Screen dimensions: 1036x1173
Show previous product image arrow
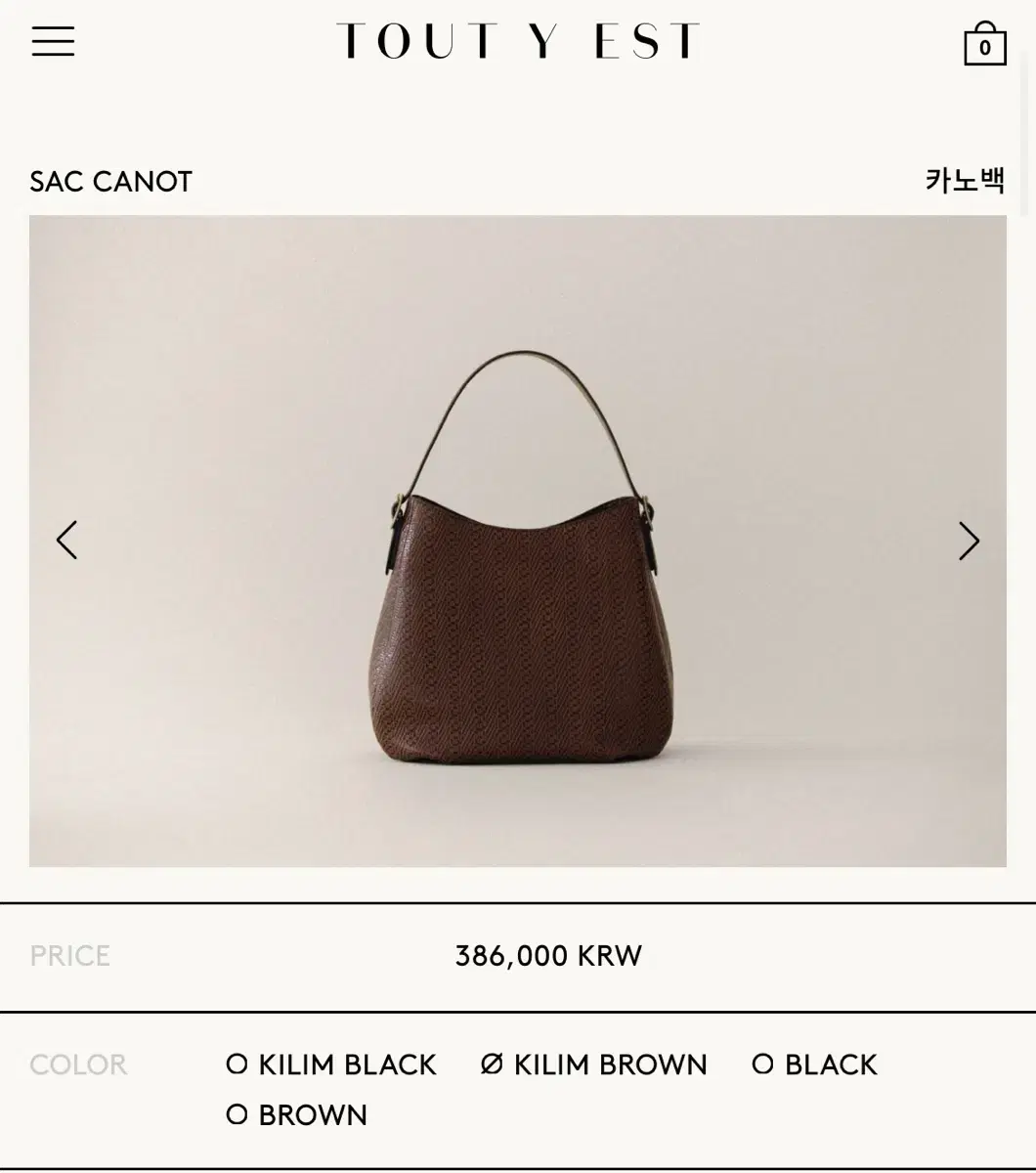66,540
